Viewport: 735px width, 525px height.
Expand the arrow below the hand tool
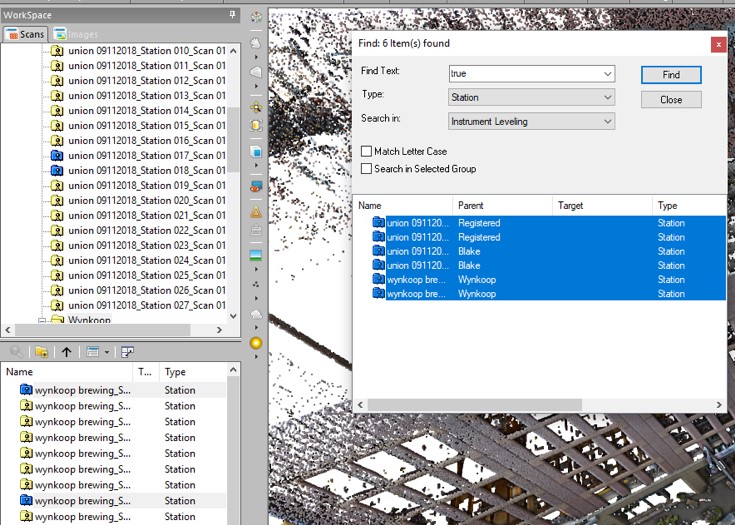tap(256, 57)
